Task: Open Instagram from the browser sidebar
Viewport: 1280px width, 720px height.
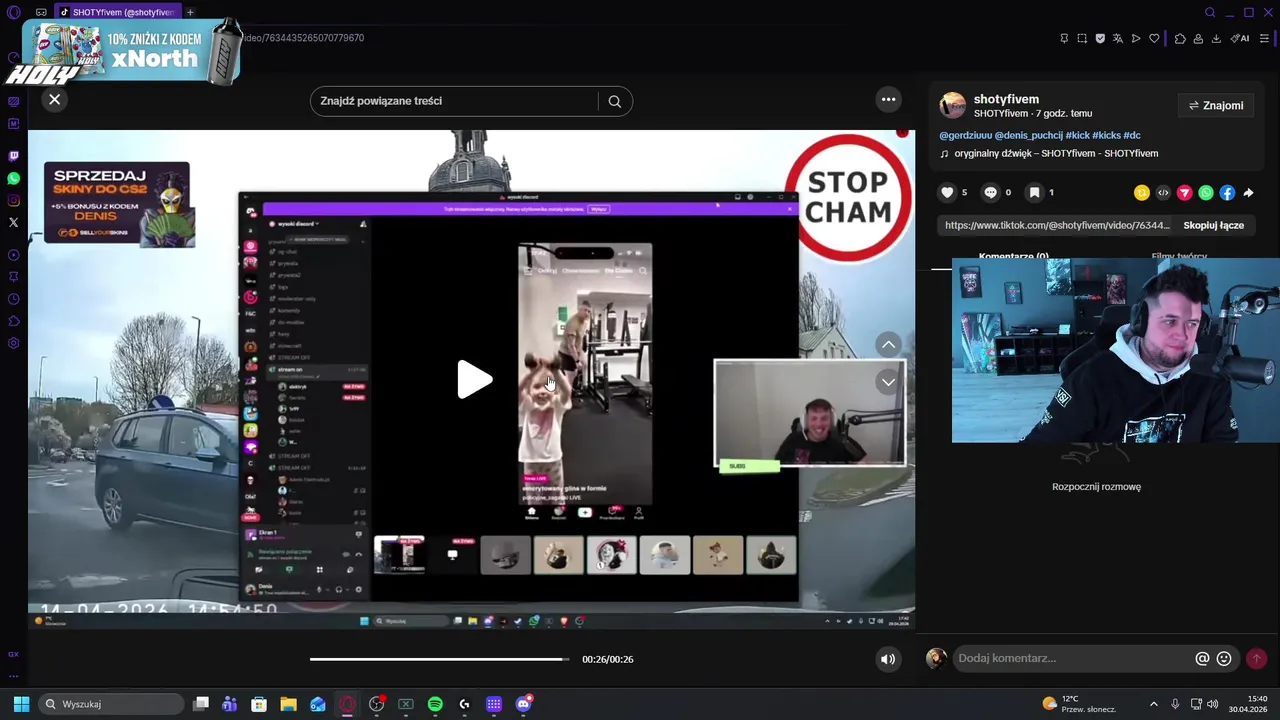Action: pyautogui.click(x=13, y=200)
